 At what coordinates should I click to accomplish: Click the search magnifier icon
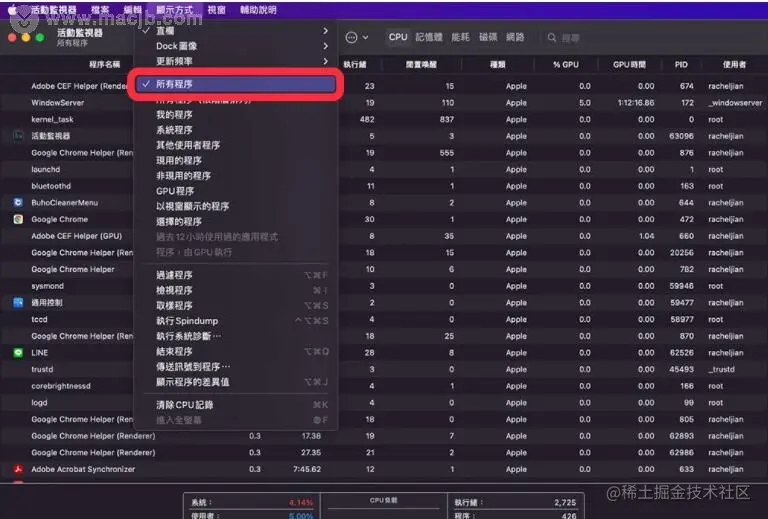click(x=552, y=38)
